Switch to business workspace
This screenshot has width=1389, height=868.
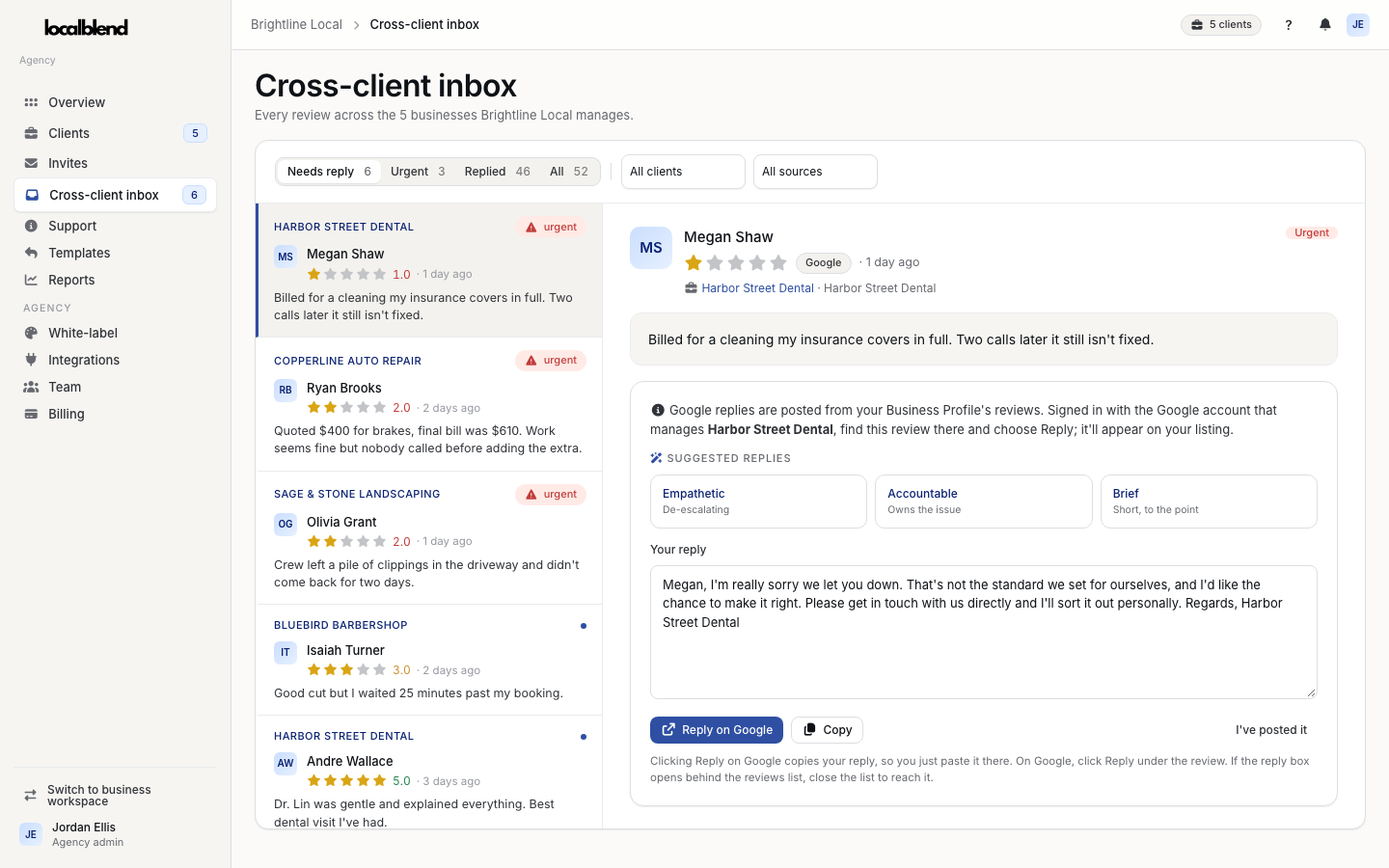115,796
